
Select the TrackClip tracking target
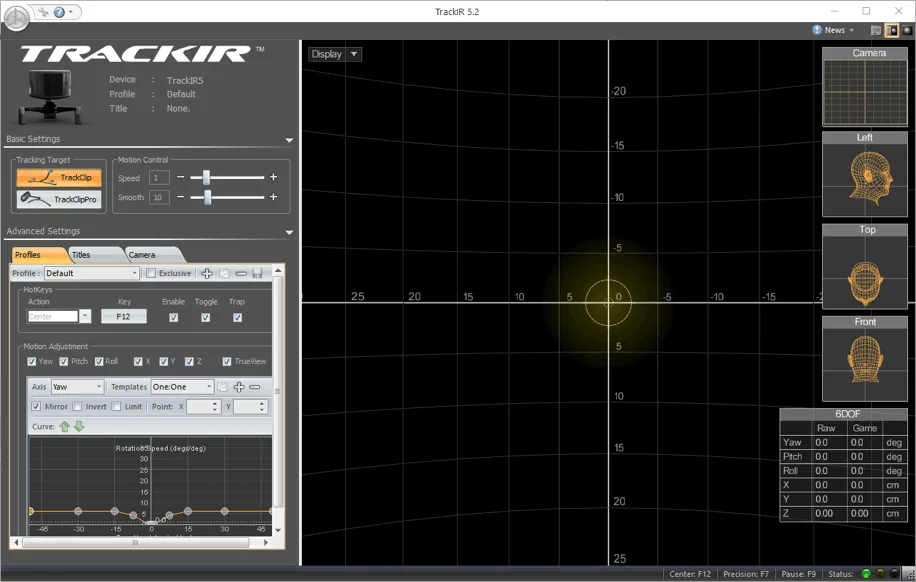[59, 178]
